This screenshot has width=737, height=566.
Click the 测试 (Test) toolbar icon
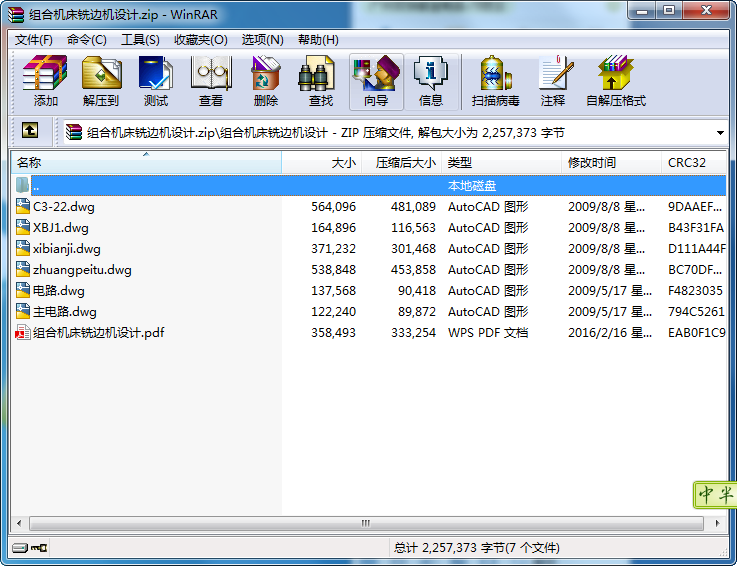[156, 81]
